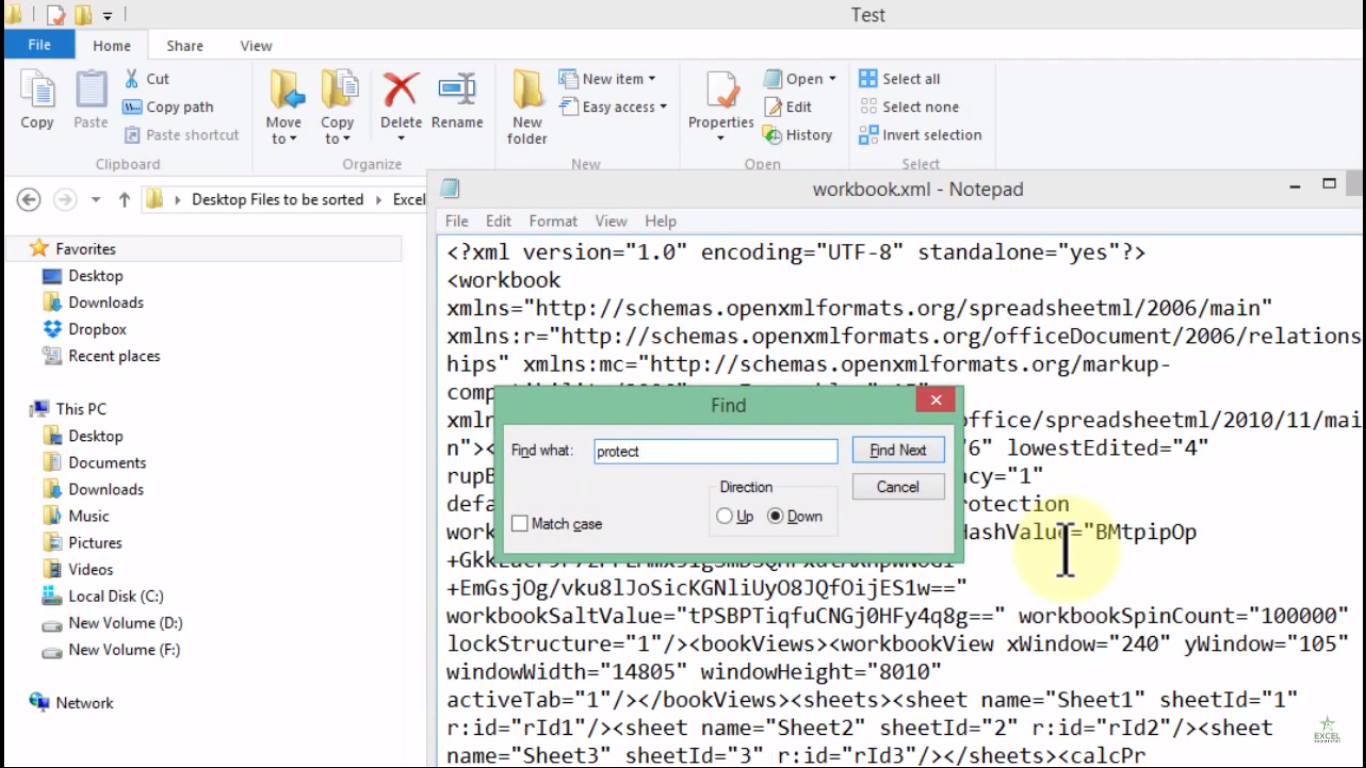Create a New folder from the ribbon

pos(527,108)
